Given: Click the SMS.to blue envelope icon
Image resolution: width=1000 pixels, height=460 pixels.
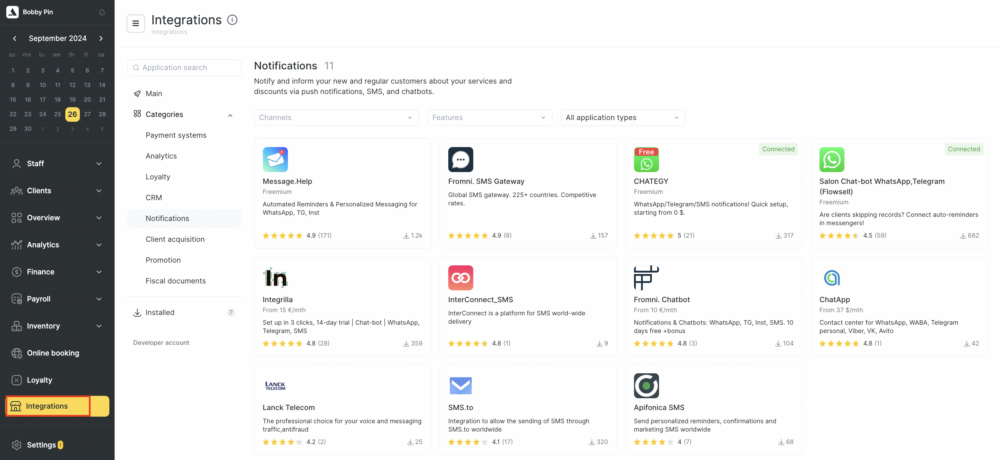Looking at the screenshot, I should 460,386.
